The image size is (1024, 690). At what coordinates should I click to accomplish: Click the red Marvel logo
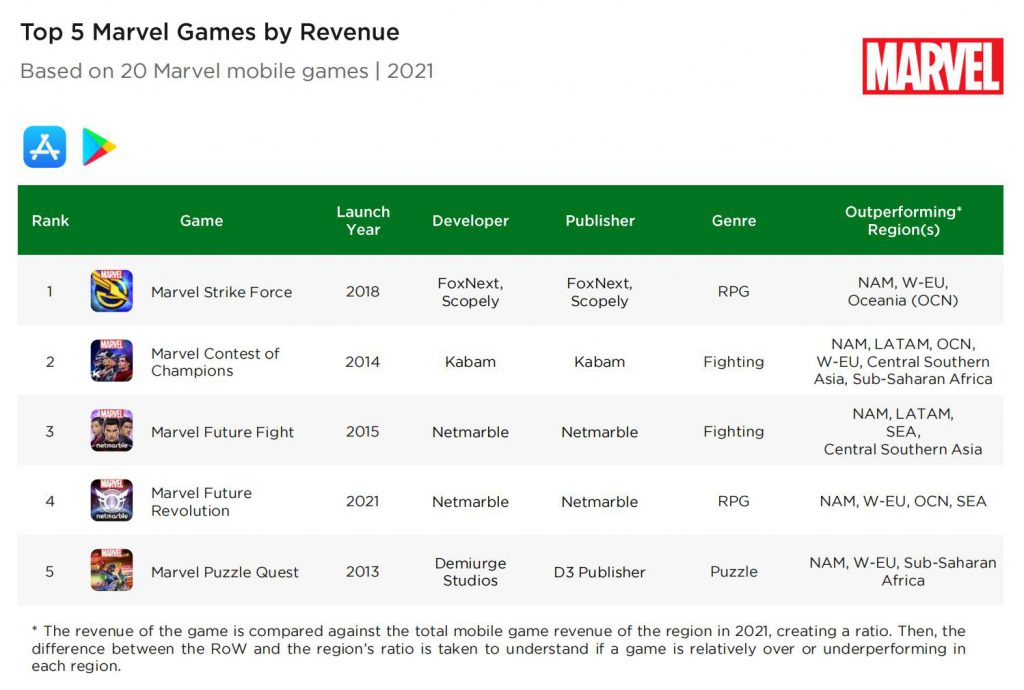pyautogui.click(x=932, y=66)
